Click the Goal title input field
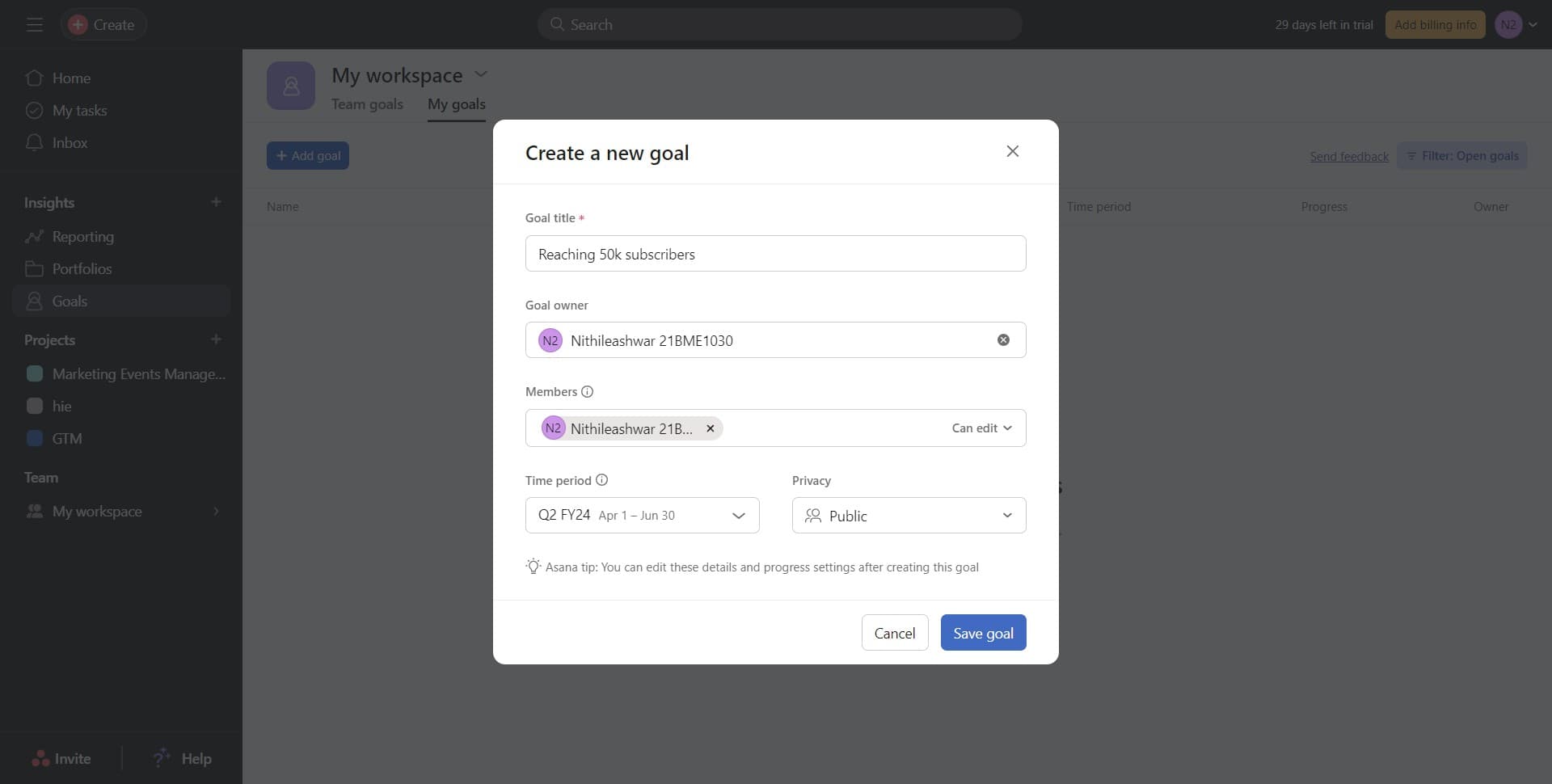1552x784 pixels. [775, 254]
